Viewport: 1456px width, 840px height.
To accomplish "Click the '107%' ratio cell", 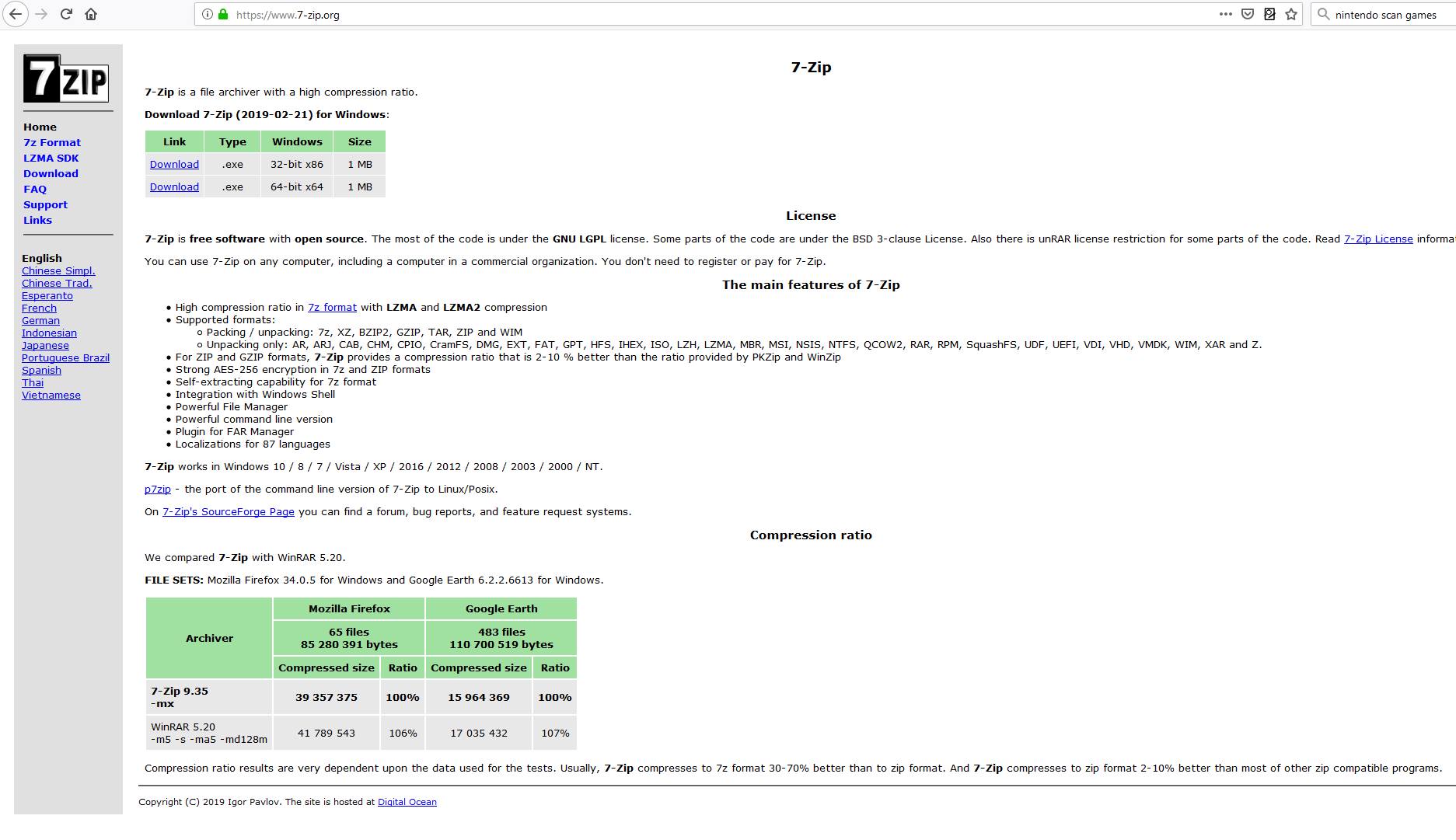I will (x=555, y=733).
